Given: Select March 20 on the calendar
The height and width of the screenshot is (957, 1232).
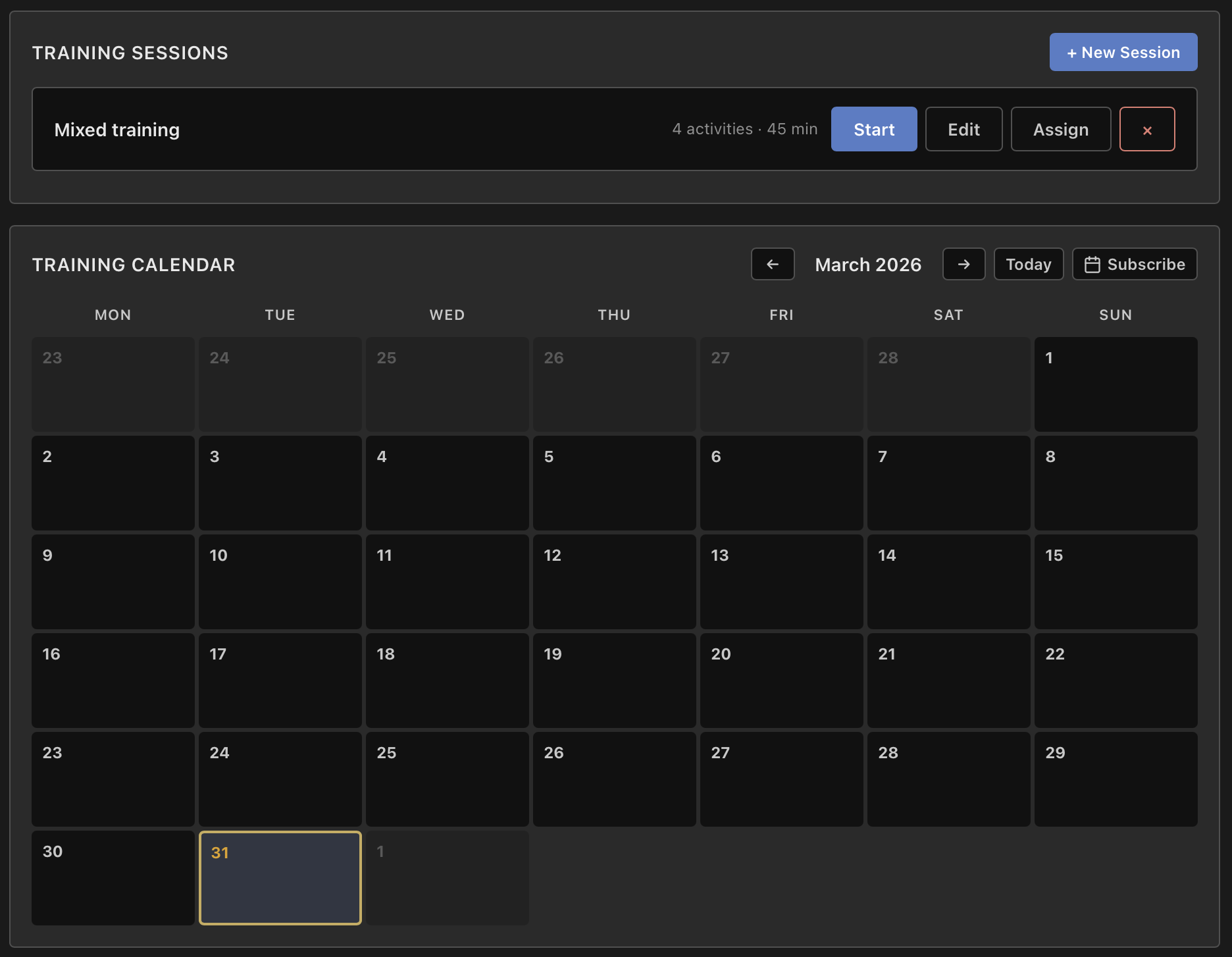Looking at the screenshot, I should coord(781,681).
